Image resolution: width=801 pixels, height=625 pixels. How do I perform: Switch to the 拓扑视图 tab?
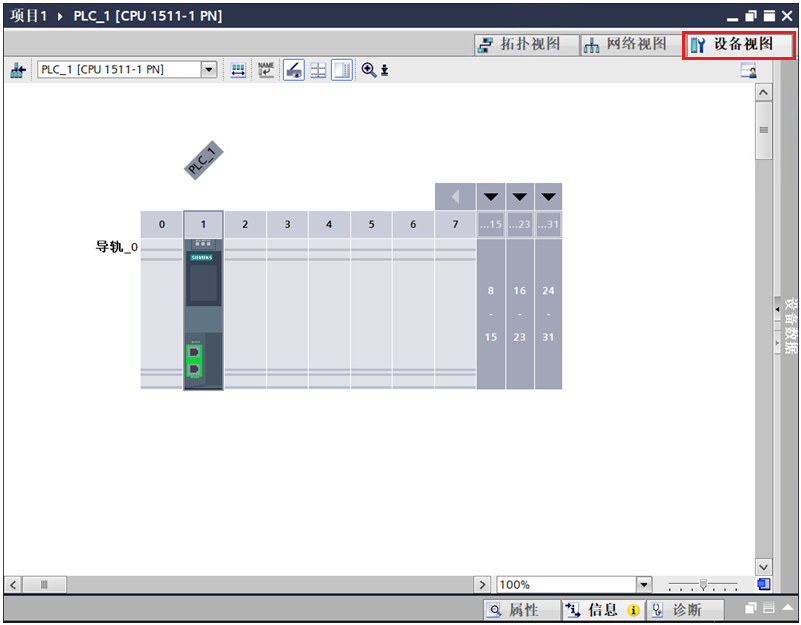(x=526, y=45)
